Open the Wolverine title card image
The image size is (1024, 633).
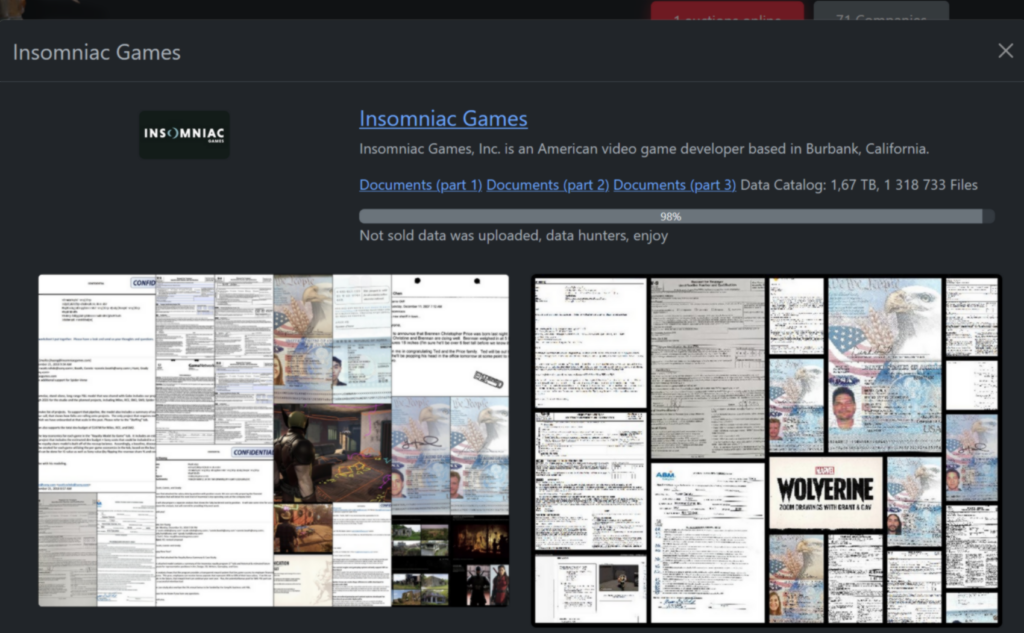click(825, 494)
